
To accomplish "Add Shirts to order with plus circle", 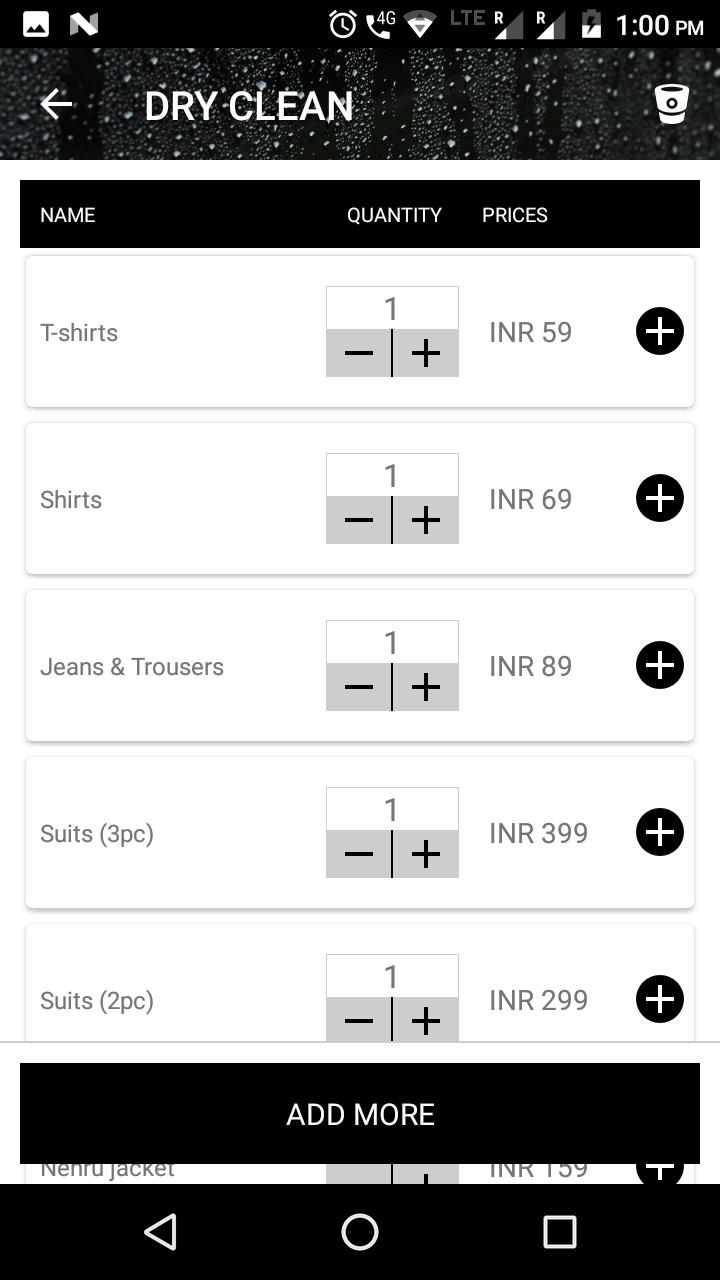I will [660, 499].
